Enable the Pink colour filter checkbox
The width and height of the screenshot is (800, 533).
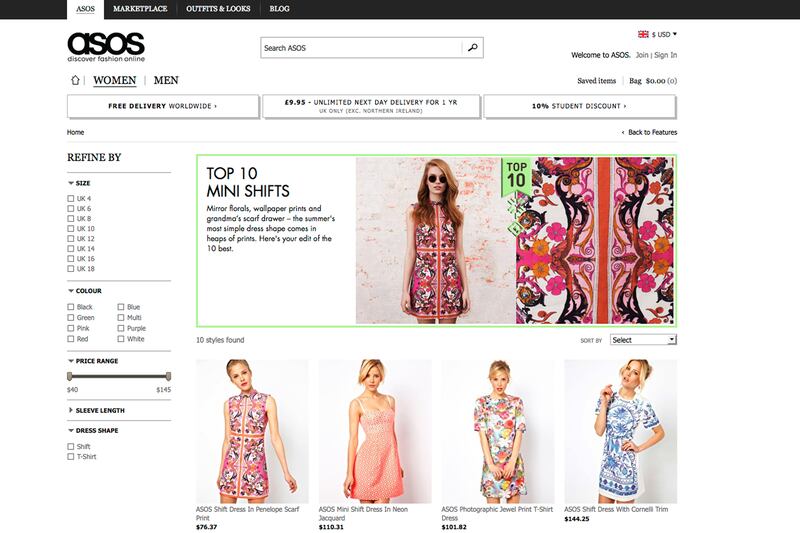pos(70,328)
